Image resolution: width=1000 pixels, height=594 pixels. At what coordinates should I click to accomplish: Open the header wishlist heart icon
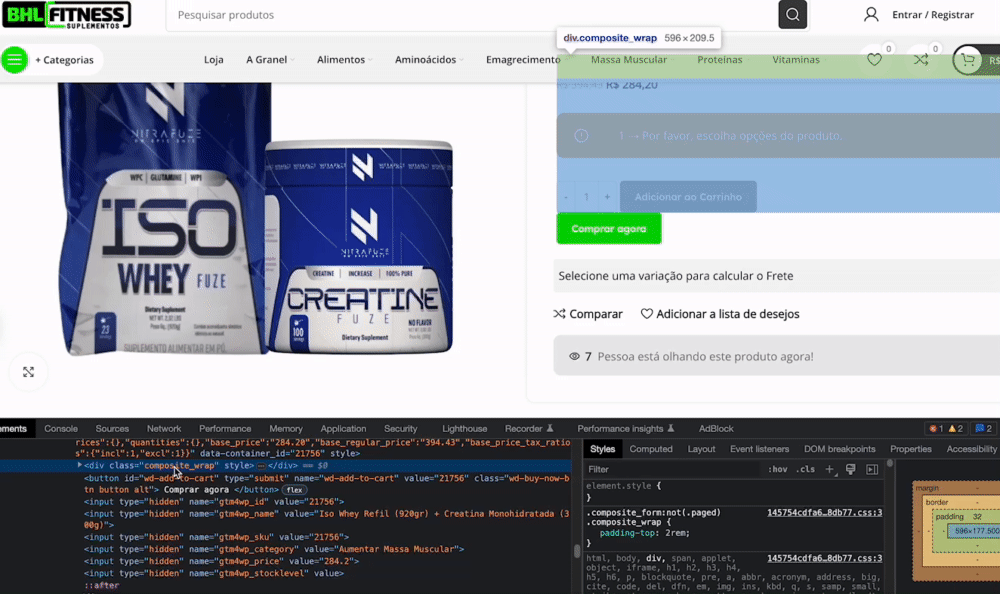point(874,59)
